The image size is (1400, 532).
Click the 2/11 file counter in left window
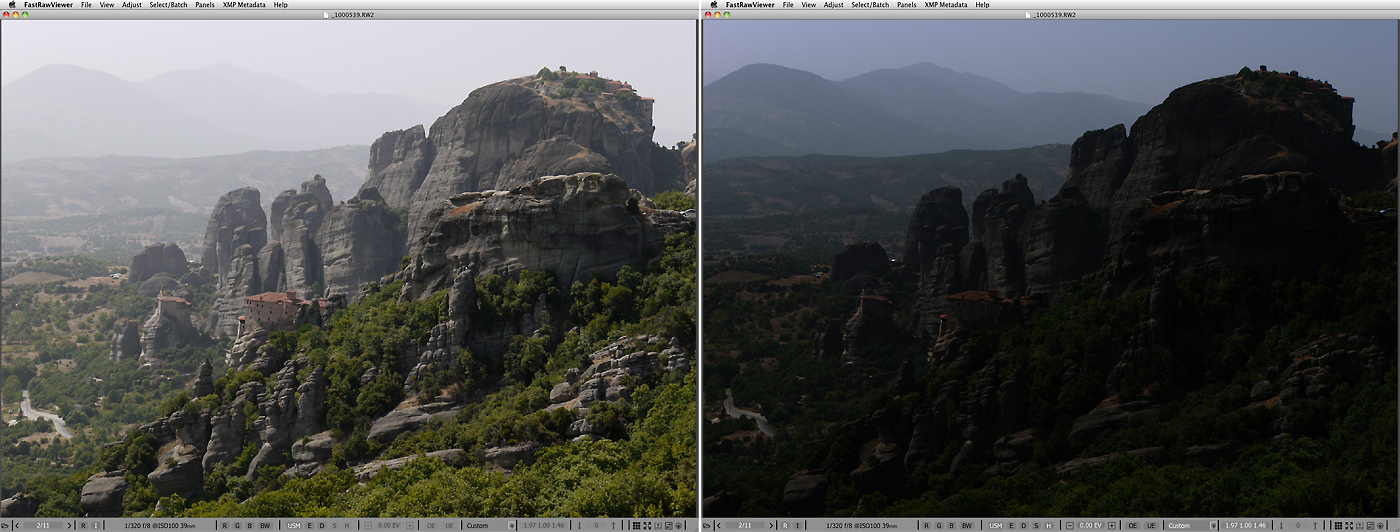point(43,525)
